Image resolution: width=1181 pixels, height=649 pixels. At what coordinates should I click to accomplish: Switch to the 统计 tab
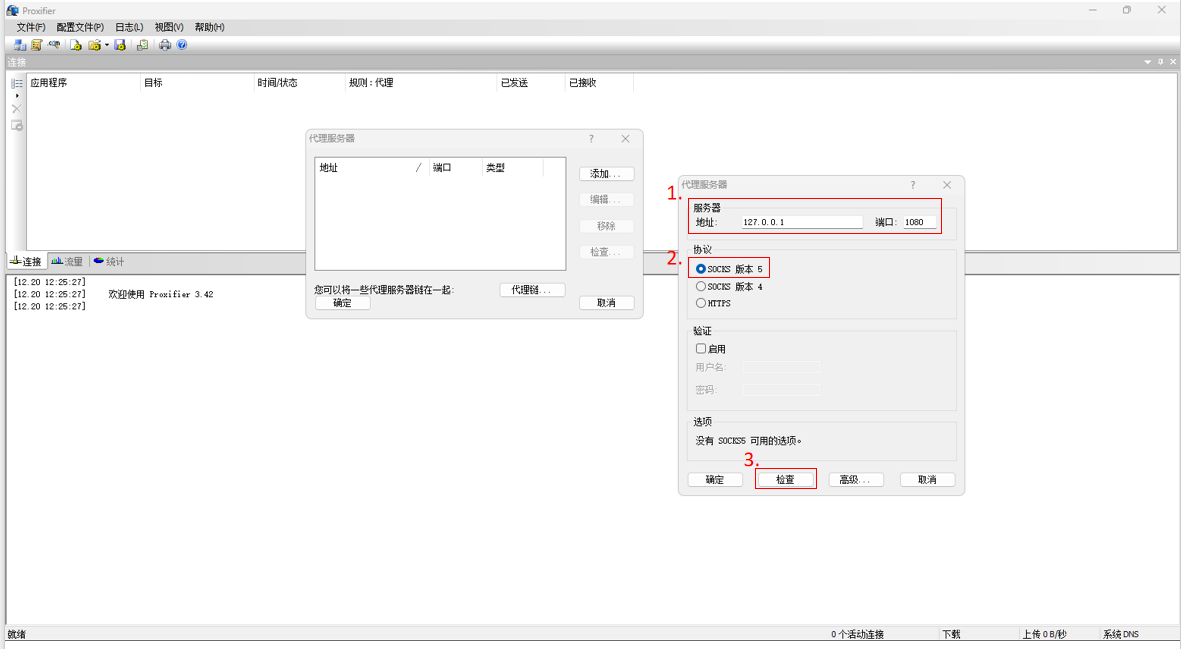click(x=108, y=261)
